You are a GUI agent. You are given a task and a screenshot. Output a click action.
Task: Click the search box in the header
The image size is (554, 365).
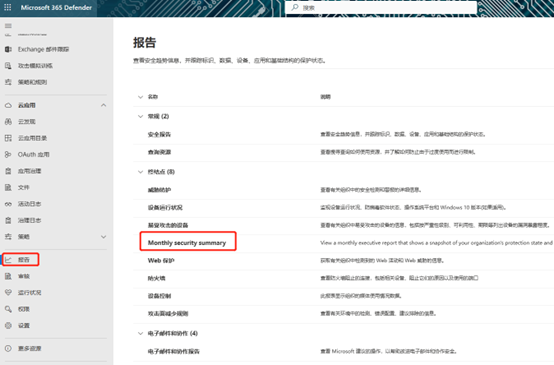[381, 7]
